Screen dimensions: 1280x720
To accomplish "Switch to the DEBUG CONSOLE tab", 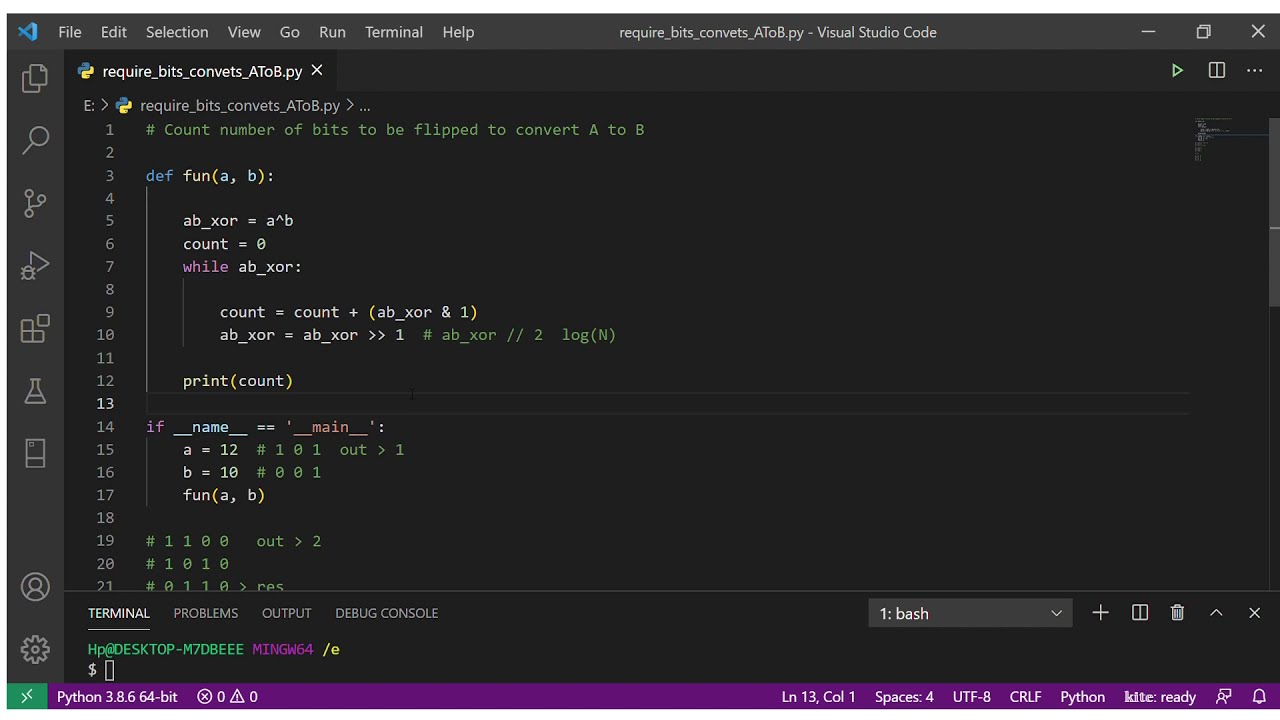I will [x=387, y=613].
